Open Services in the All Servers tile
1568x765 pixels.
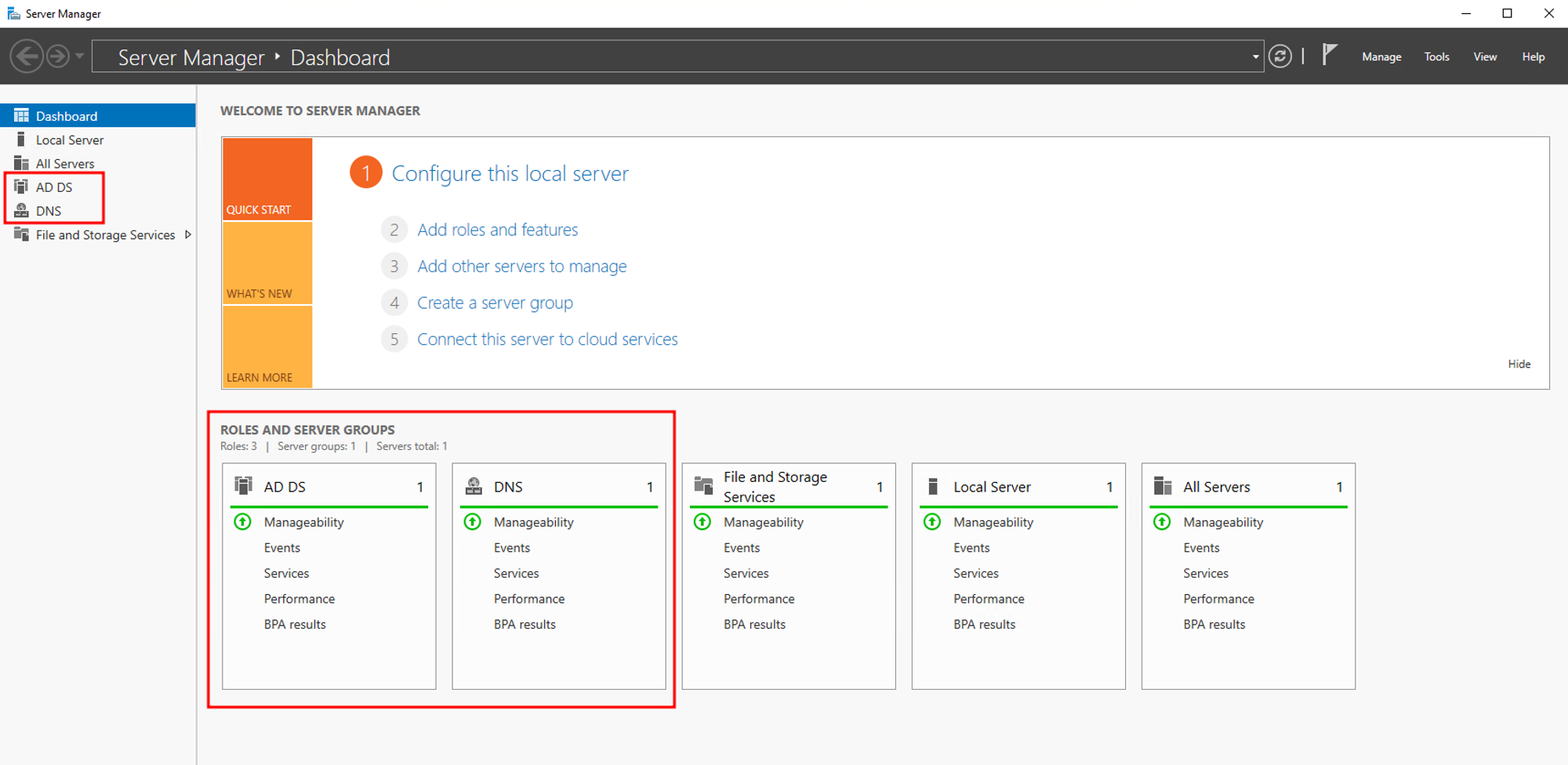[x=1206, y=573]
